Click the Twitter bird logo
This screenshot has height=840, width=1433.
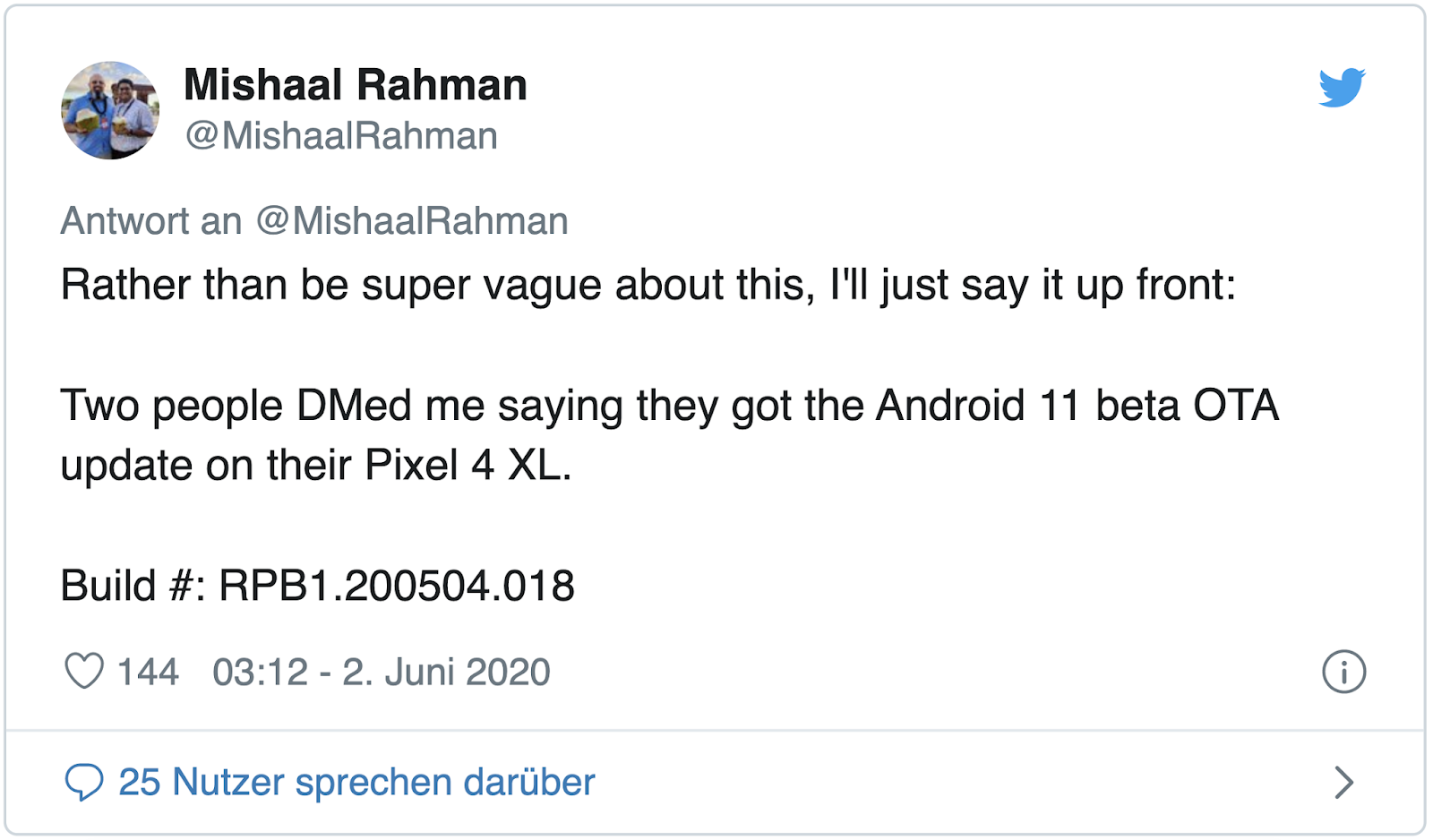click(1342, 87)
